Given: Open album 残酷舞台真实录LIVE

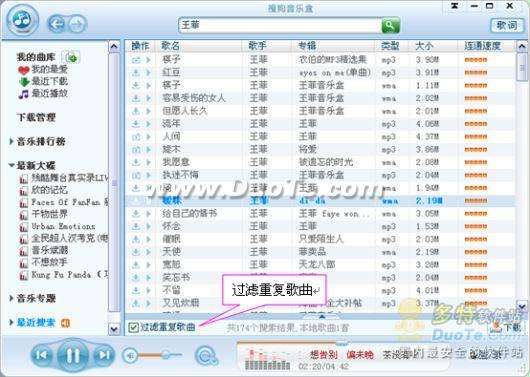Looking at the screenshot, I should [x=64, y=178].
